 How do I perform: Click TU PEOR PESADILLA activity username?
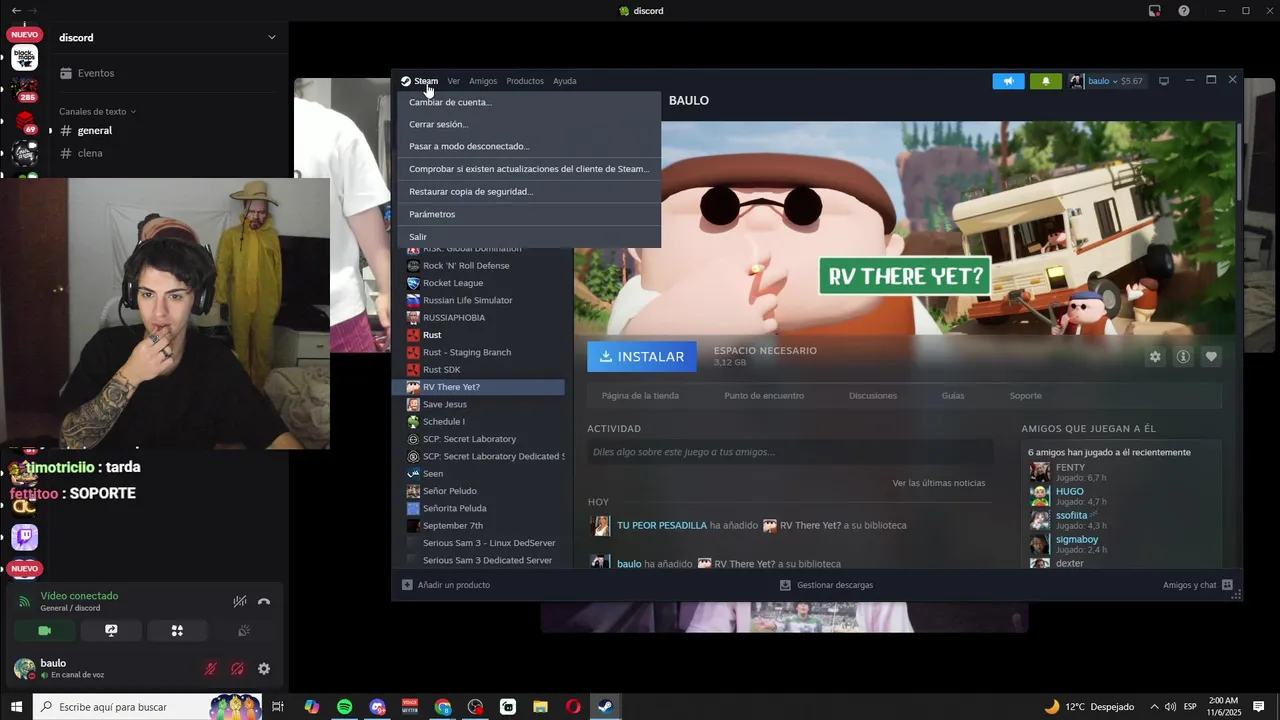(x=662, y=525)
